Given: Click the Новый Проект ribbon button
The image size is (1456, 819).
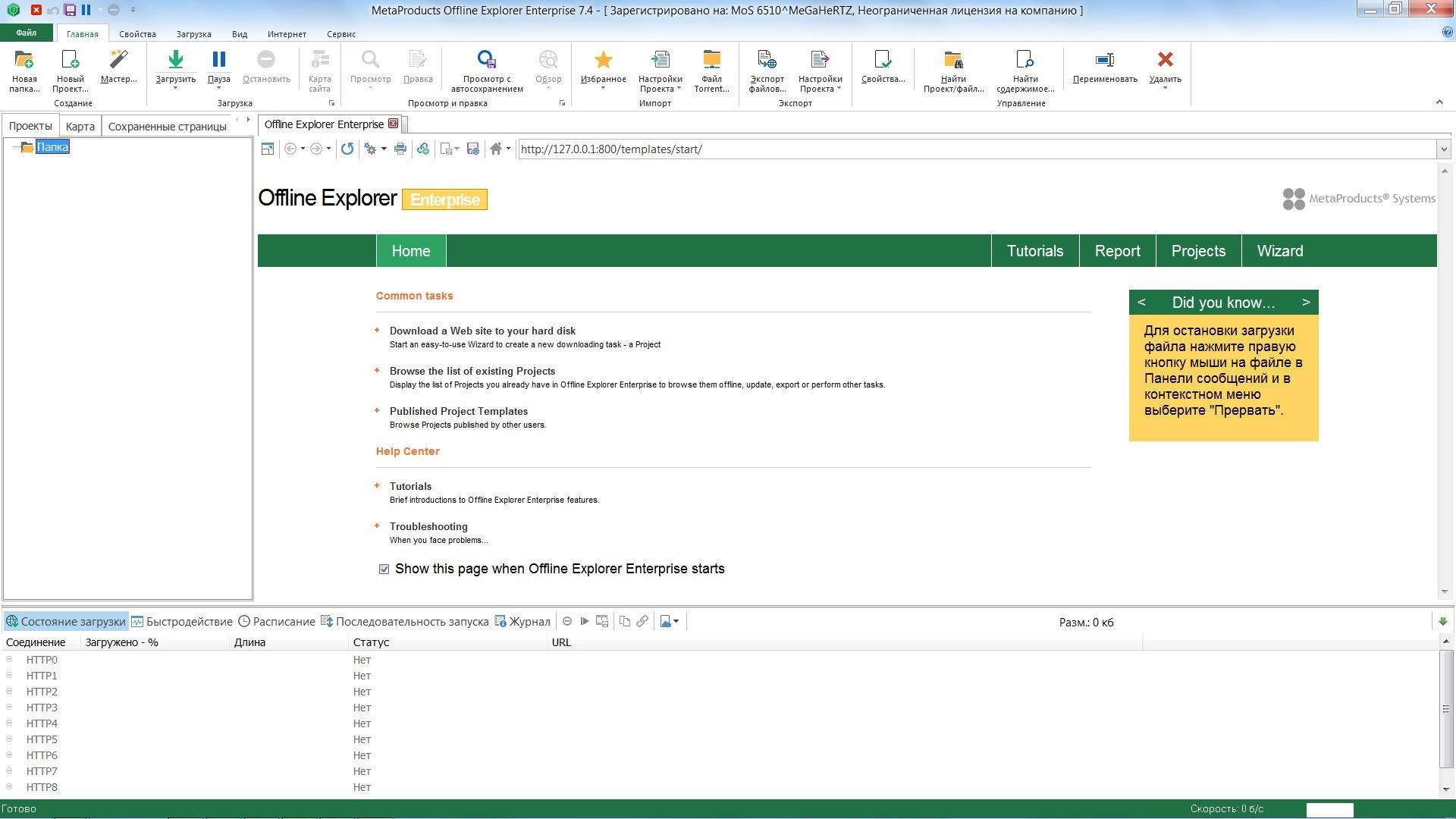Looking at the screenshot, I should tap(70, 71).
